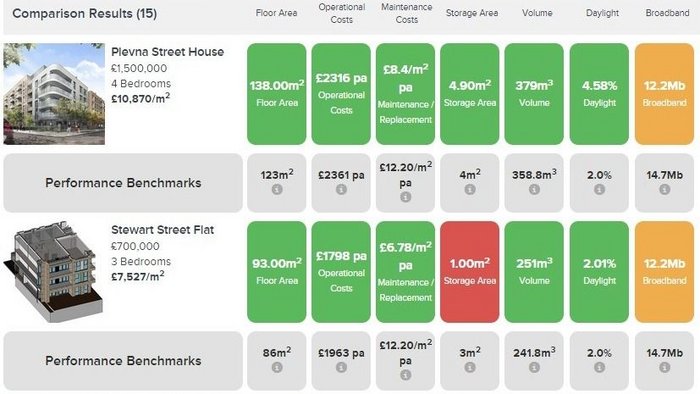Open Stewart Street Flat 3D model thumbnail
The width and height of the screenshot is (700, 394).
click(54, 271)
